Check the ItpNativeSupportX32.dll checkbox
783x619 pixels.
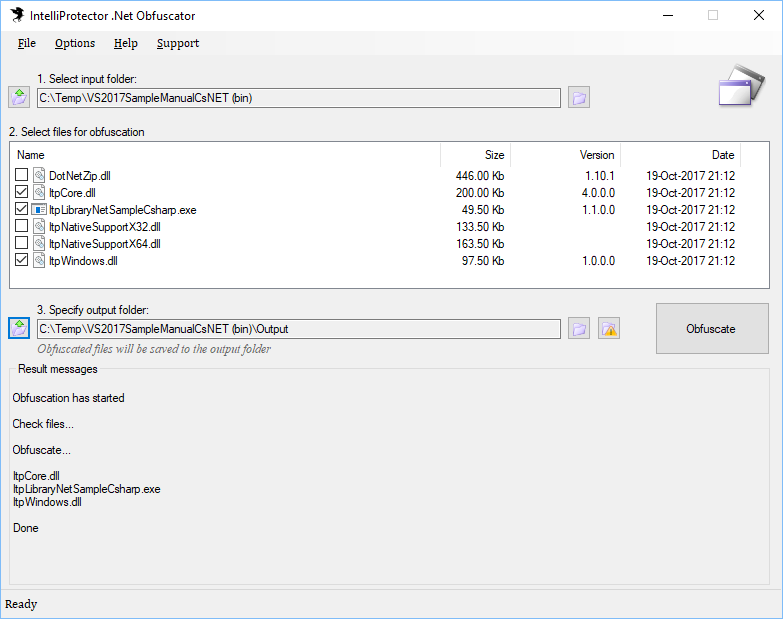21,226
